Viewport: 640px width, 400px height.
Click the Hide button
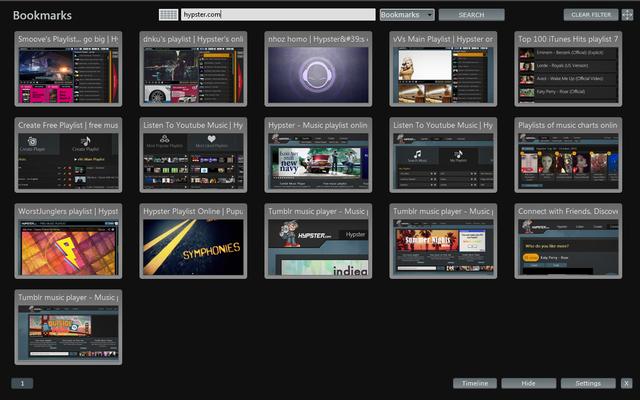coord(529,383)
